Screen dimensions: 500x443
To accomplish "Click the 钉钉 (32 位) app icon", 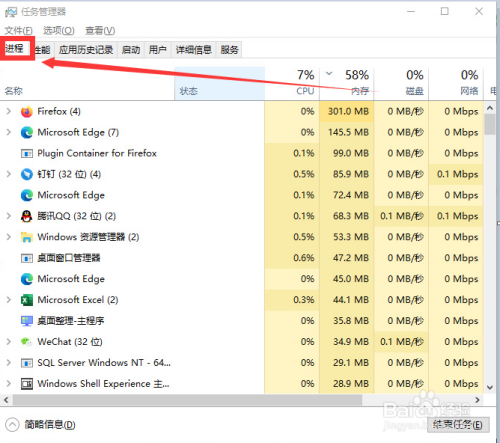I will (x=27, y=174).
